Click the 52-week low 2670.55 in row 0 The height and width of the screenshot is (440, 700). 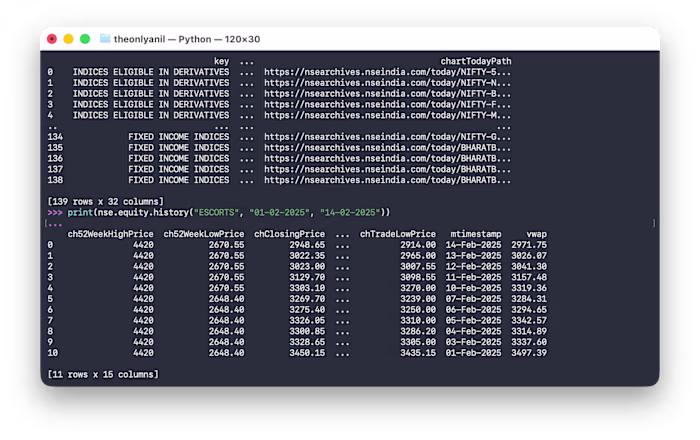click(226, 245)
